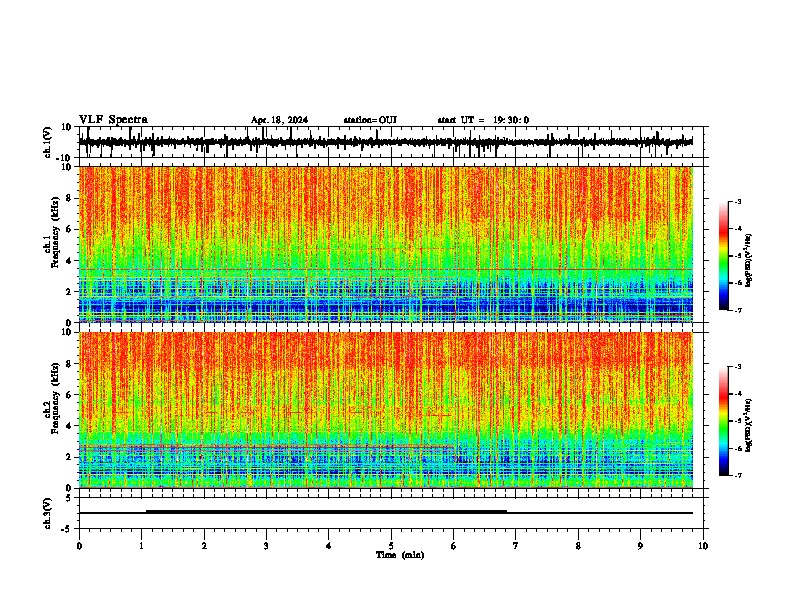792x612 pixels.
Task: Click time axis tick label 6
Action: pyautogui.click(x=454, y=546)
